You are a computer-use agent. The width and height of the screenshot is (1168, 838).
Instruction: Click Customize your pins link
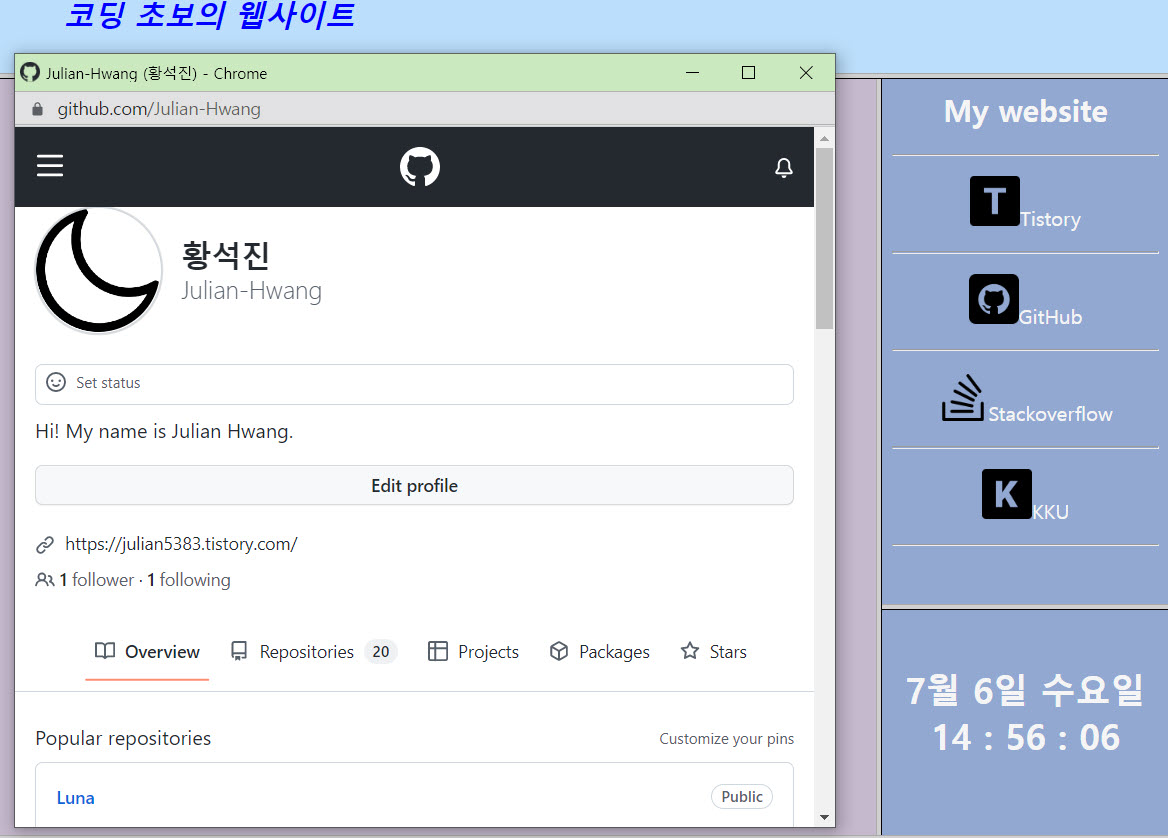pos(726,739)
